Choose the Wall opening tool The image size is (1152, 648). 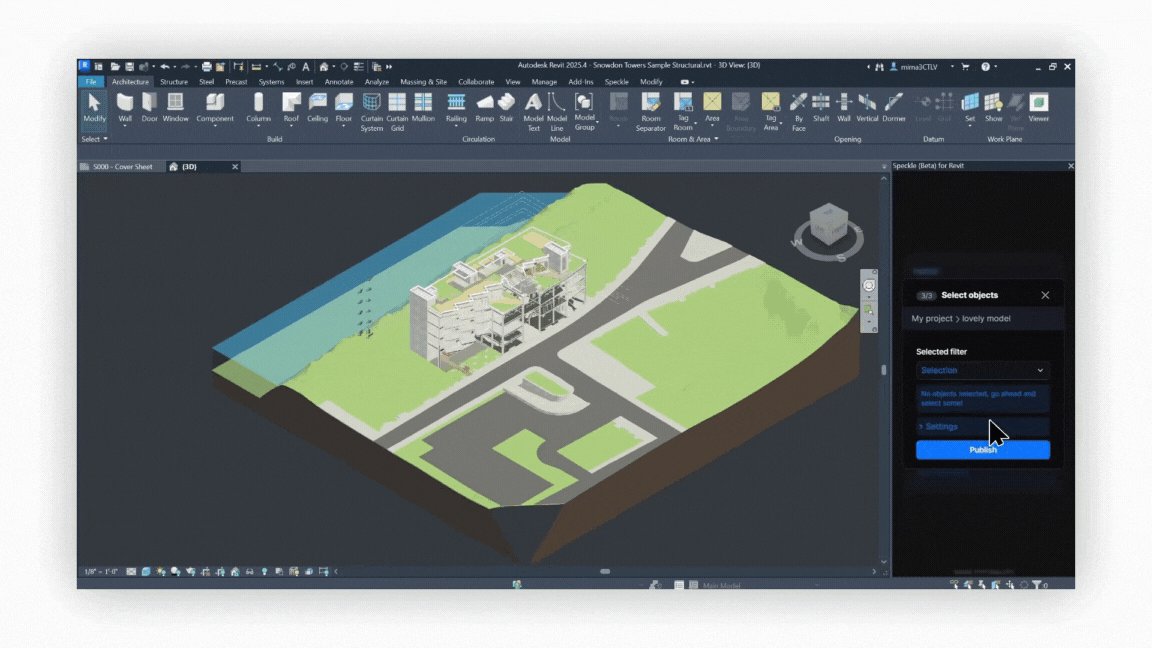[x=843, y=108]
